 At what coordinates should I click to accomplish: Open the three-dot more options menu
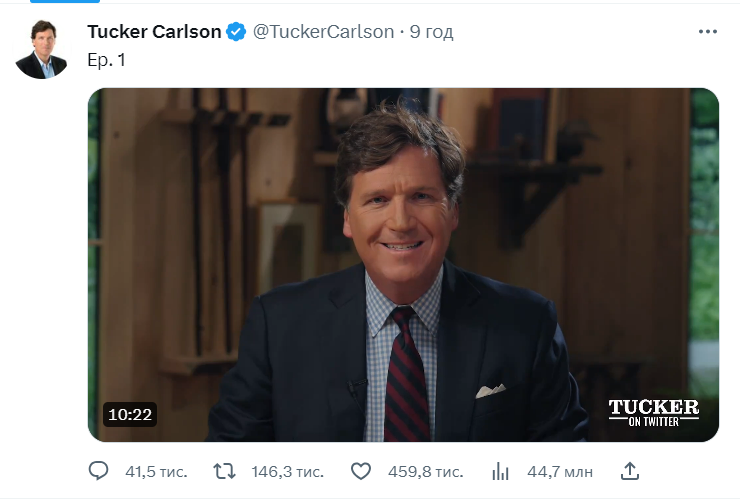click(x=707, y=32)
